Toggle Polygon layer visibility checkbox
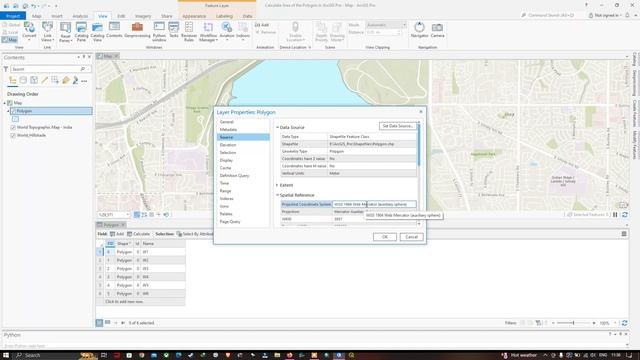The image size is (640, 360). click(x=13, y=111)
